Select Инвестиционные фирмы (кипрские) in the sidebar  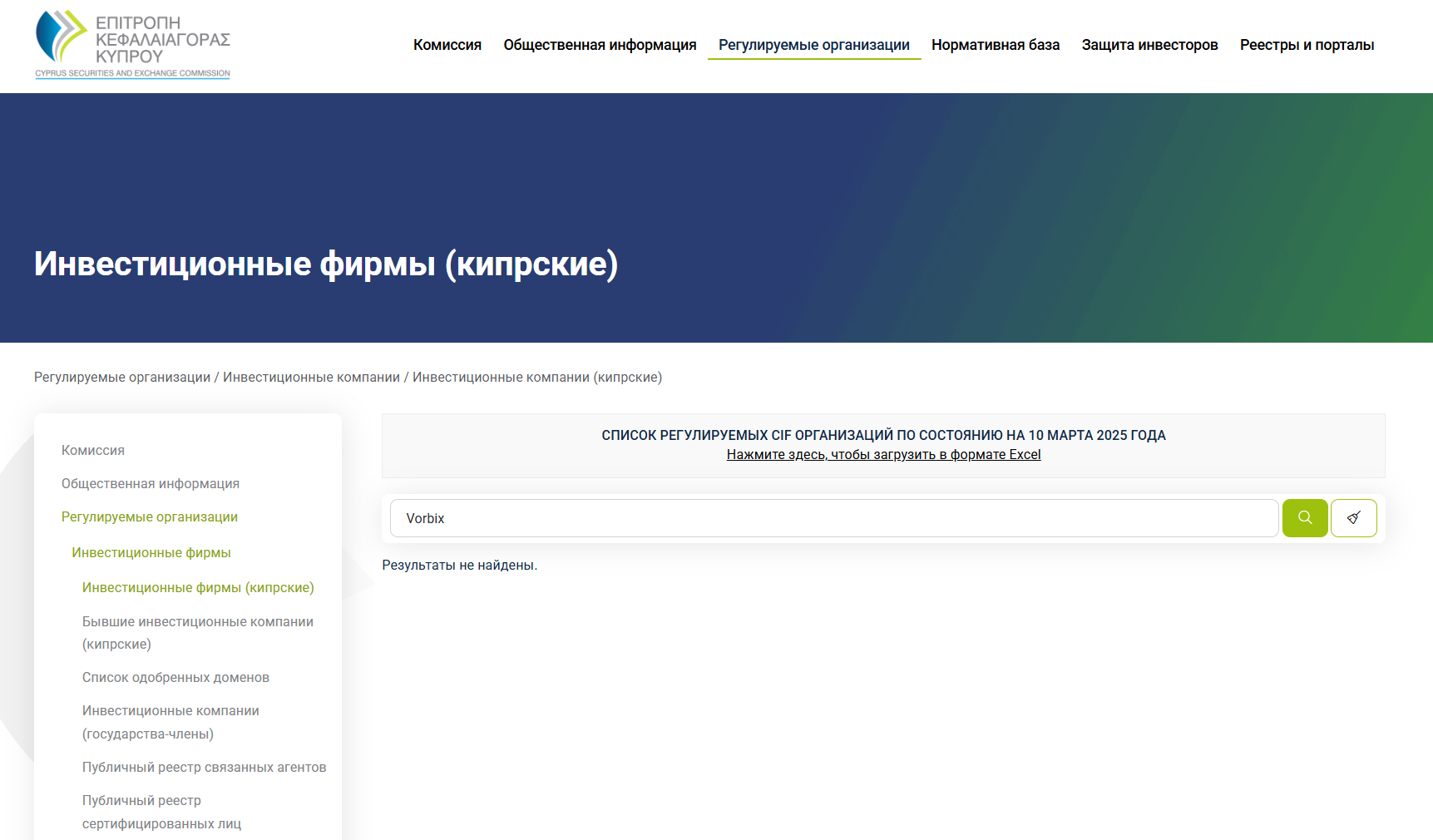point(198,588)
